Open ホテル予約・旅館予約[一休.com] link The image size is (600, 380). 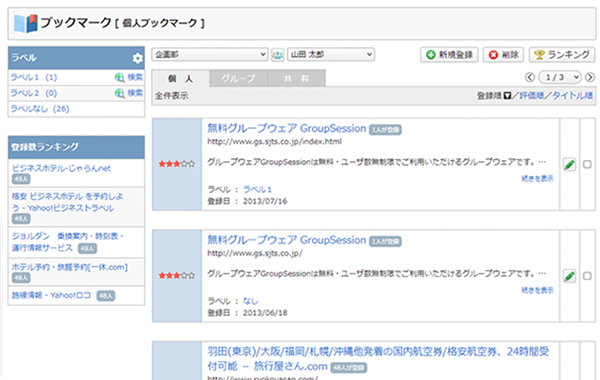[70, 267]
